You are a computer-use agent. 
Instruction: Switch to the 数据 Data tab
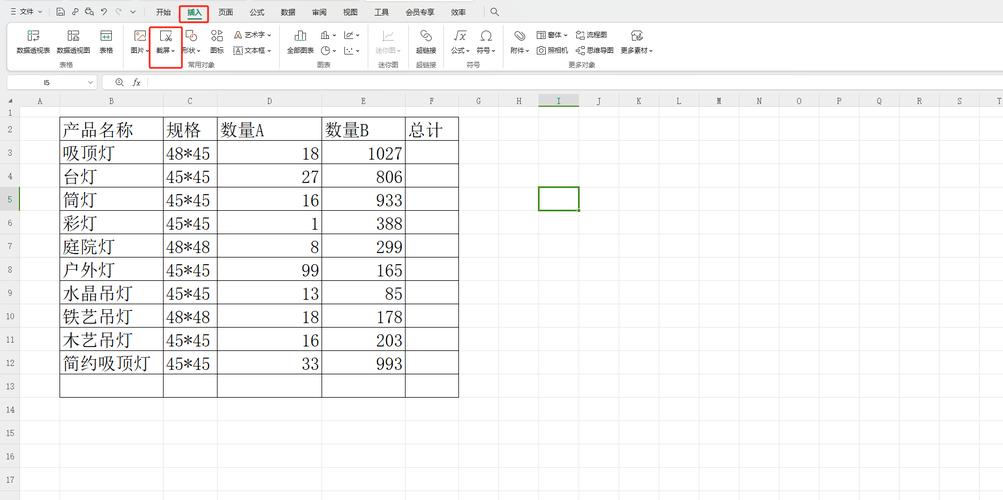[x=288, y=12]
